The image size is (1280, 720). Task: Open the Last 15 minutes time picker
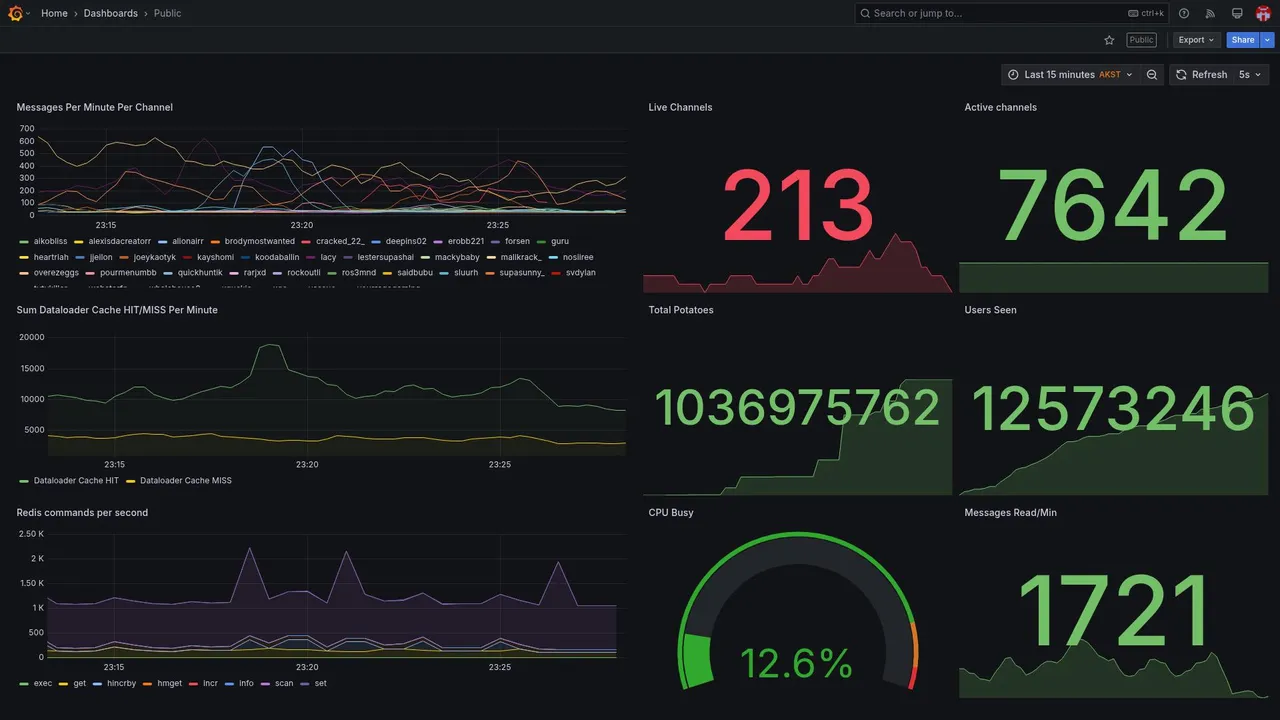pos(1070,75)
